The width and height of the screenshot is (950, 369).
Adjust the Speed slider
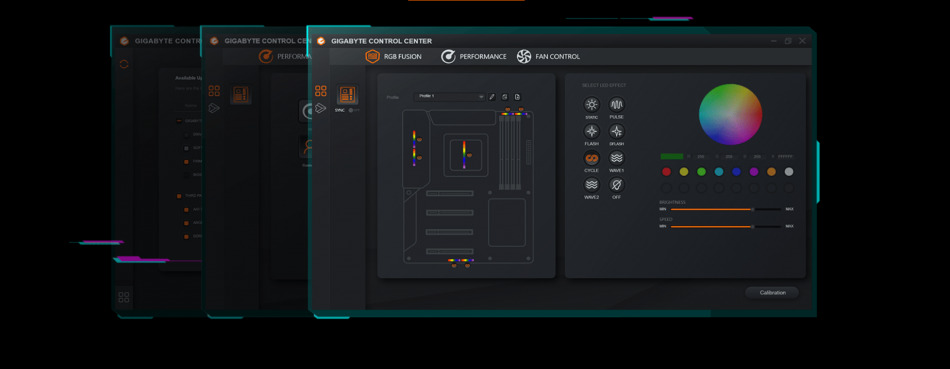click(x=725, y=226)
